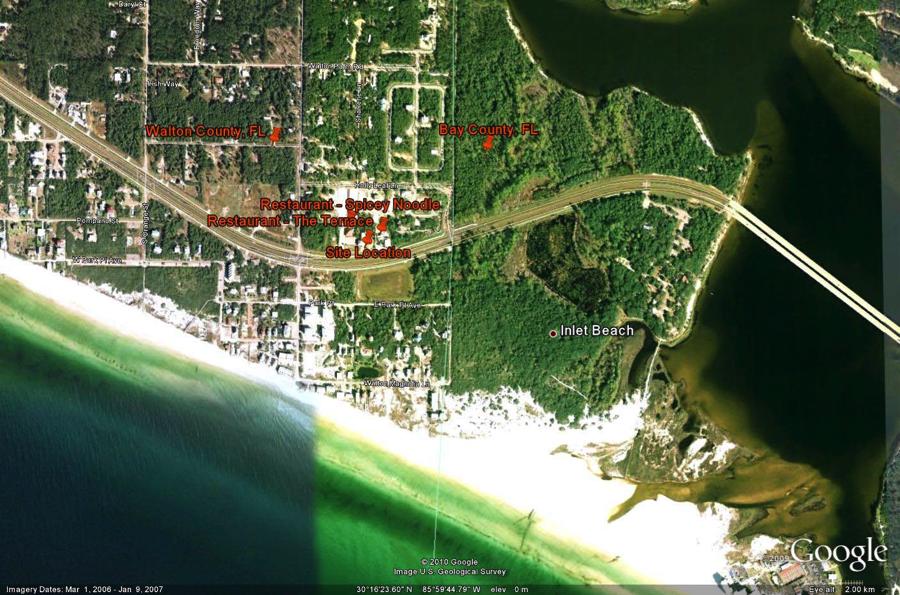The height and width of the screenshot is (595, 900).
Task: Select the pushpin above Site Location label
Action: [x=368, y=237]
